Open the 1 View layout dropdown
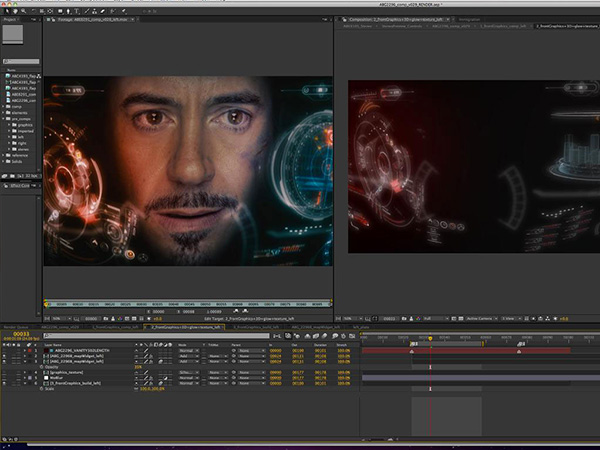This screenshot has width=600, height=450. coord(512,318)
